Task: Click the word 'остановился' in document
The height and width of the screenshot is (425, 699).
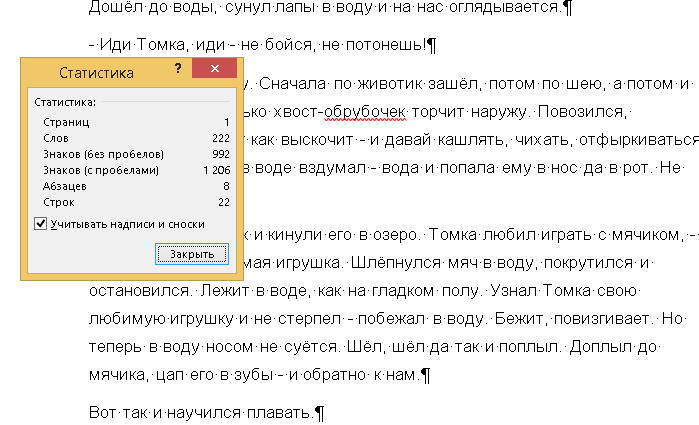Action: point(140,291)
